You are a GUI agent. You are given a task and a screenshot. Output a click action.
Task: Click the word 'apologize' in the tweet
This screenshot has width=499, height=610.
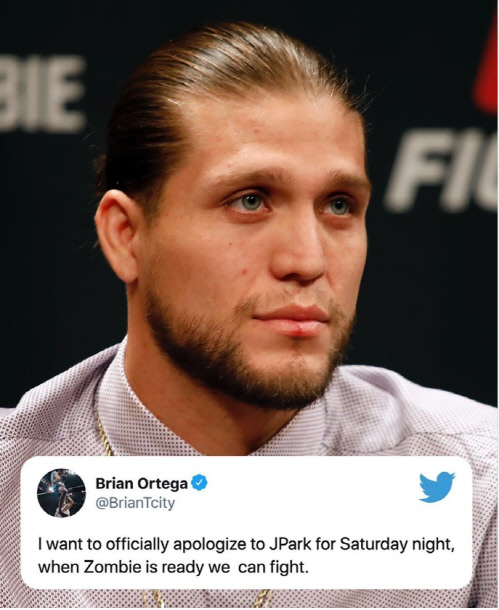[210, 545]
